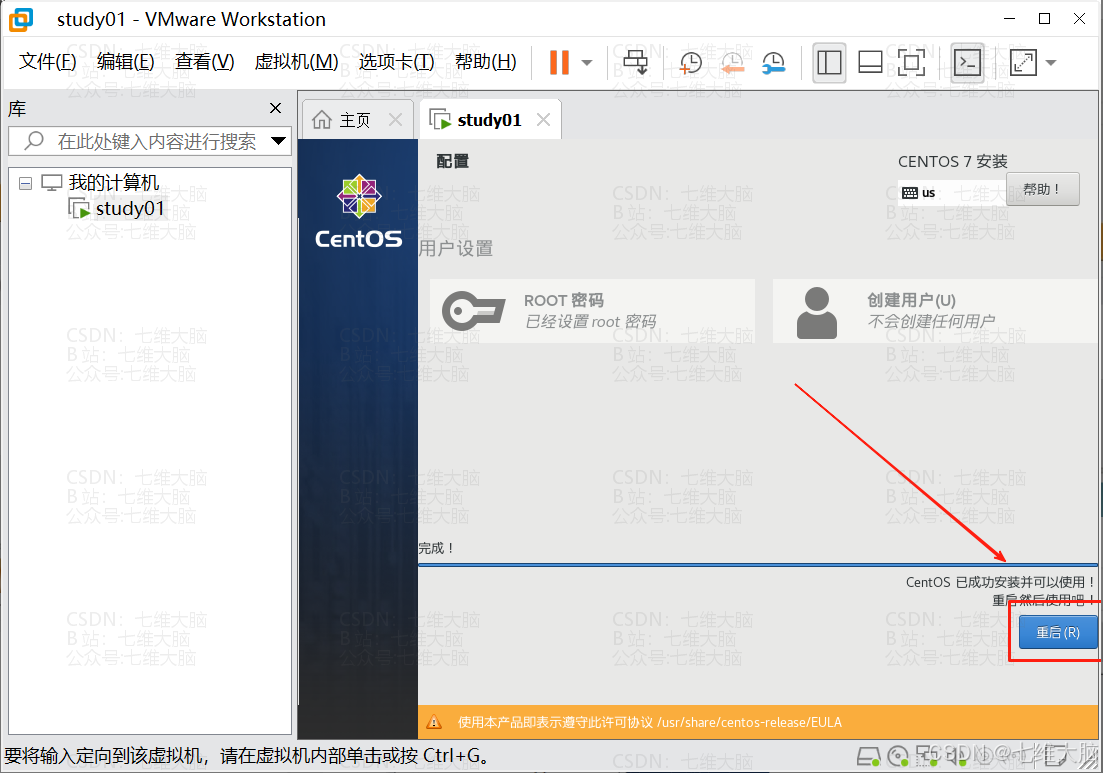Open the 虚拟机(M) menu
Viewport: 1103px width, 773px height.
[296, 62]
